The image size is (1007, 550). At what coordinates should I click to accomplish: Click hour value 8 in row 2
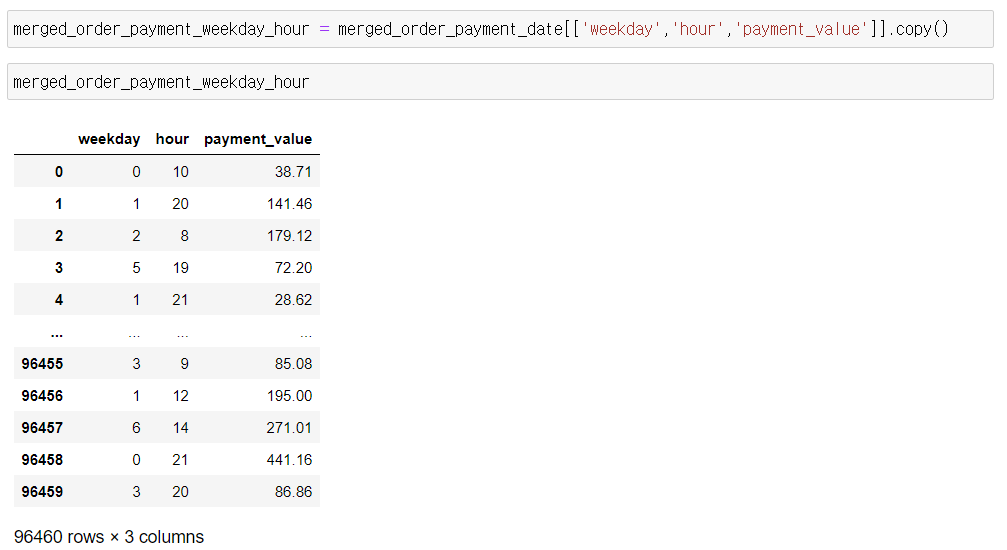pos(184,236)
